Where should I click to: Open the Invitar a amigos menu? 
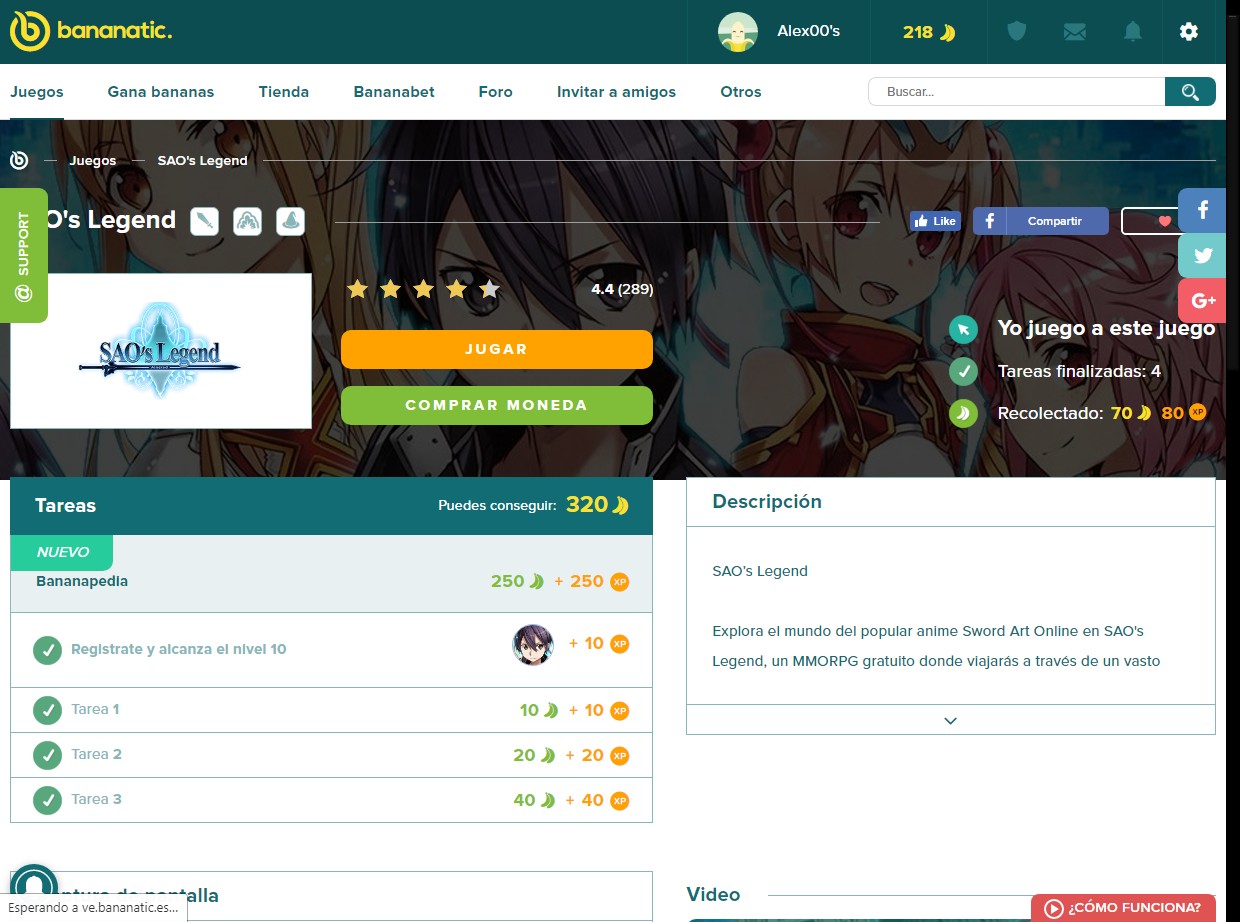[x=616, y=92]
